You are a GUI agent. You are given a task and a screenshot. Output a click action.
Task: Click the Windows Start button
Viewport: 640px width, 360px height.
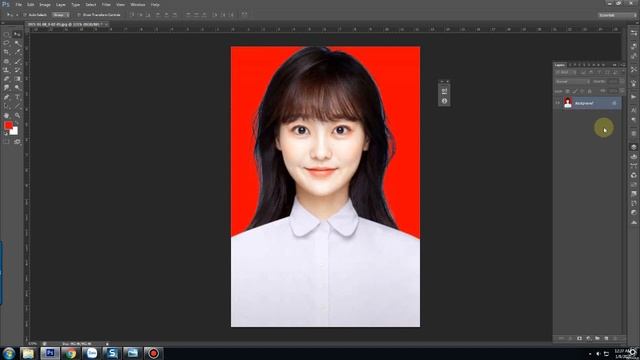pos(8,353)
